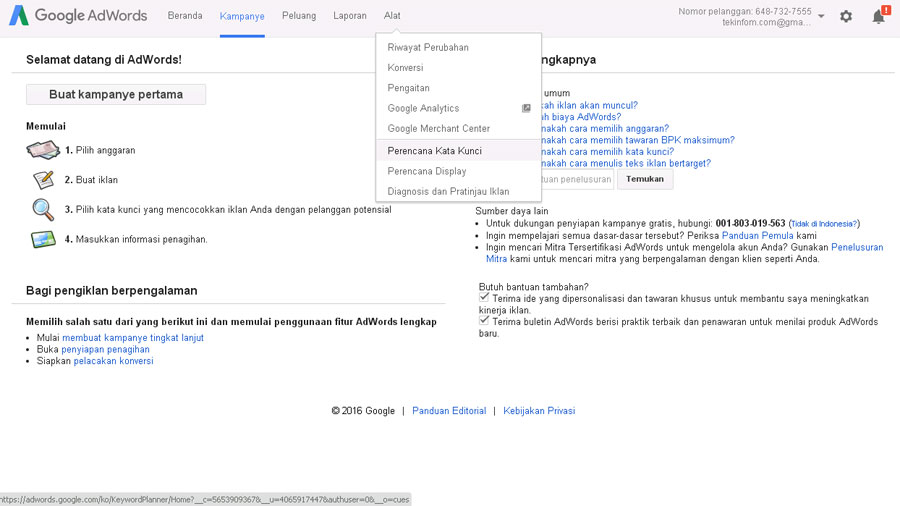Select Perencana Display from the menu

click(459, 171)
